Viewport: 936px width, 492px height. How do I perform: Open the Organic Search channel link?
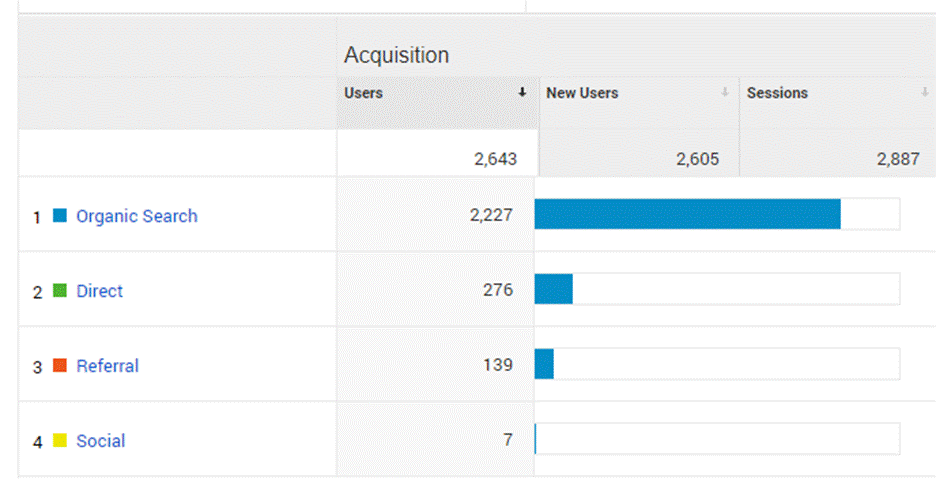coord(137,216)
